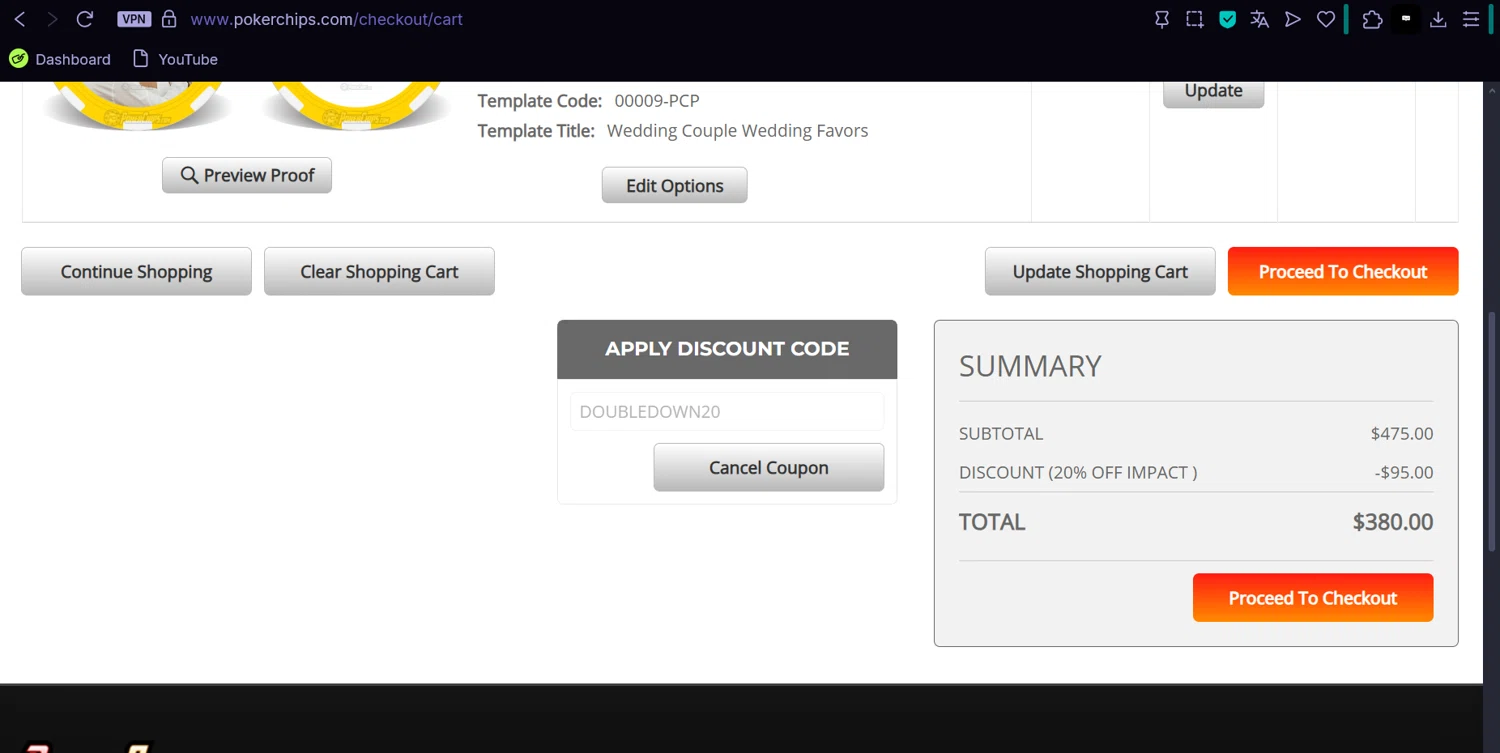The height and width of the screenshot is (753, 1500).
Task: Click the pin icon in browser toolbar
Action: click(x=1162, y=19)
